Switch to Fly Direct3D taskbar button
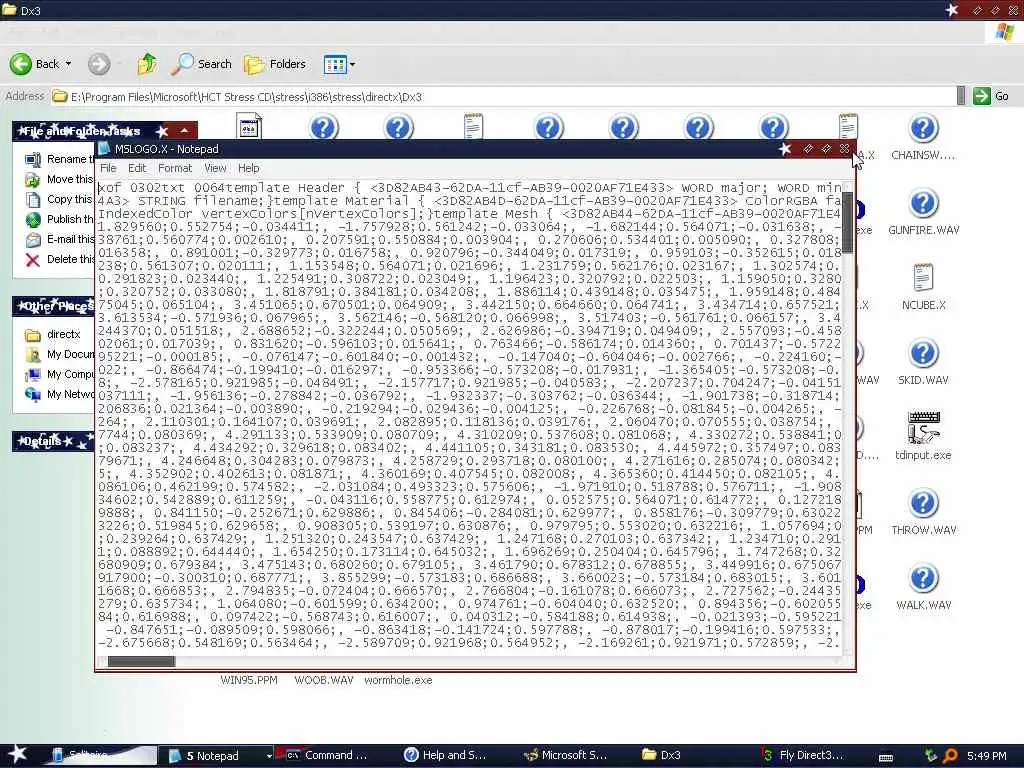The width and height of the screenshot is (1024, 768). [803, 756]
